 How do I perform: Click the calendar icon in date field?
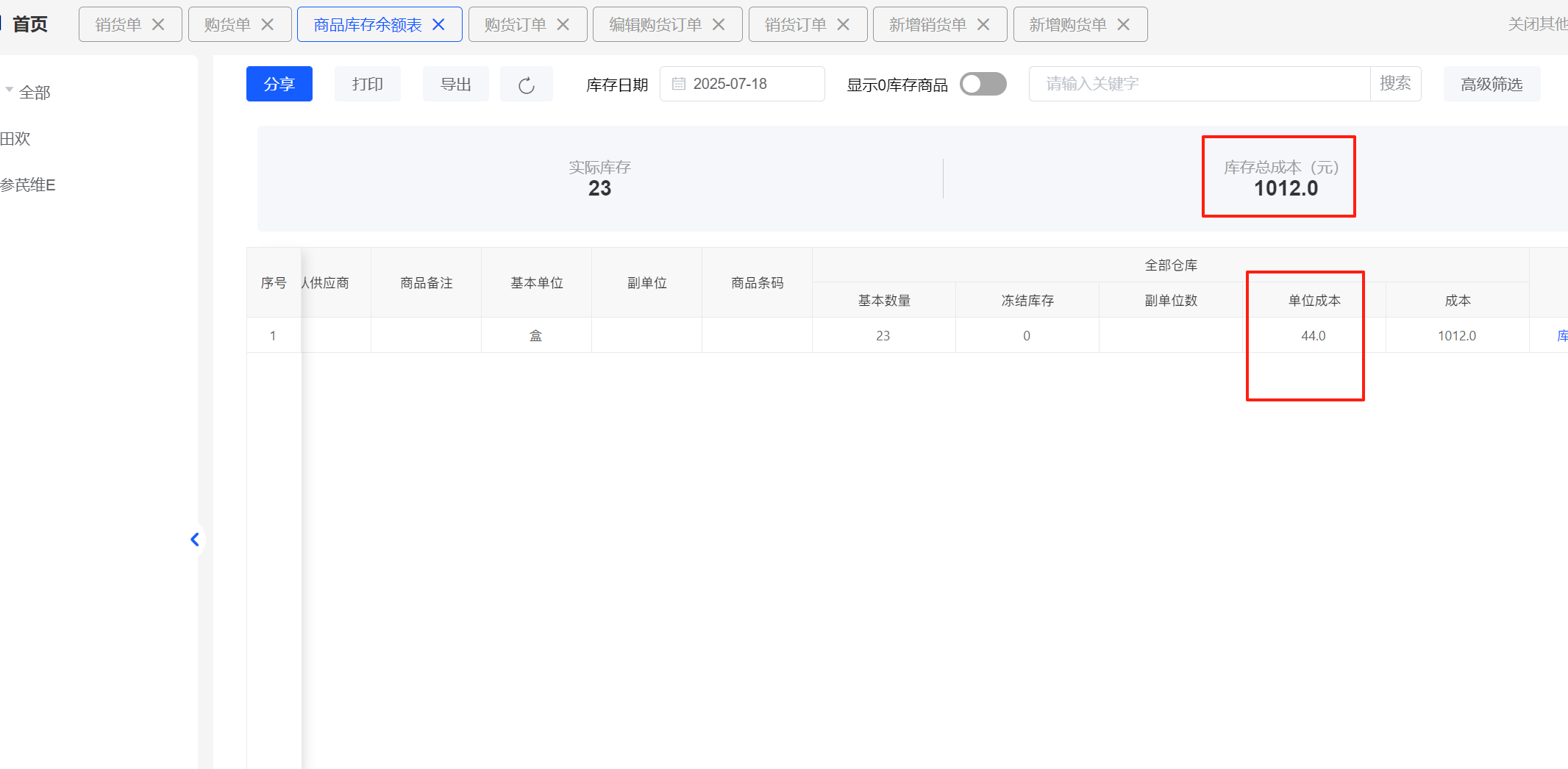679,84
